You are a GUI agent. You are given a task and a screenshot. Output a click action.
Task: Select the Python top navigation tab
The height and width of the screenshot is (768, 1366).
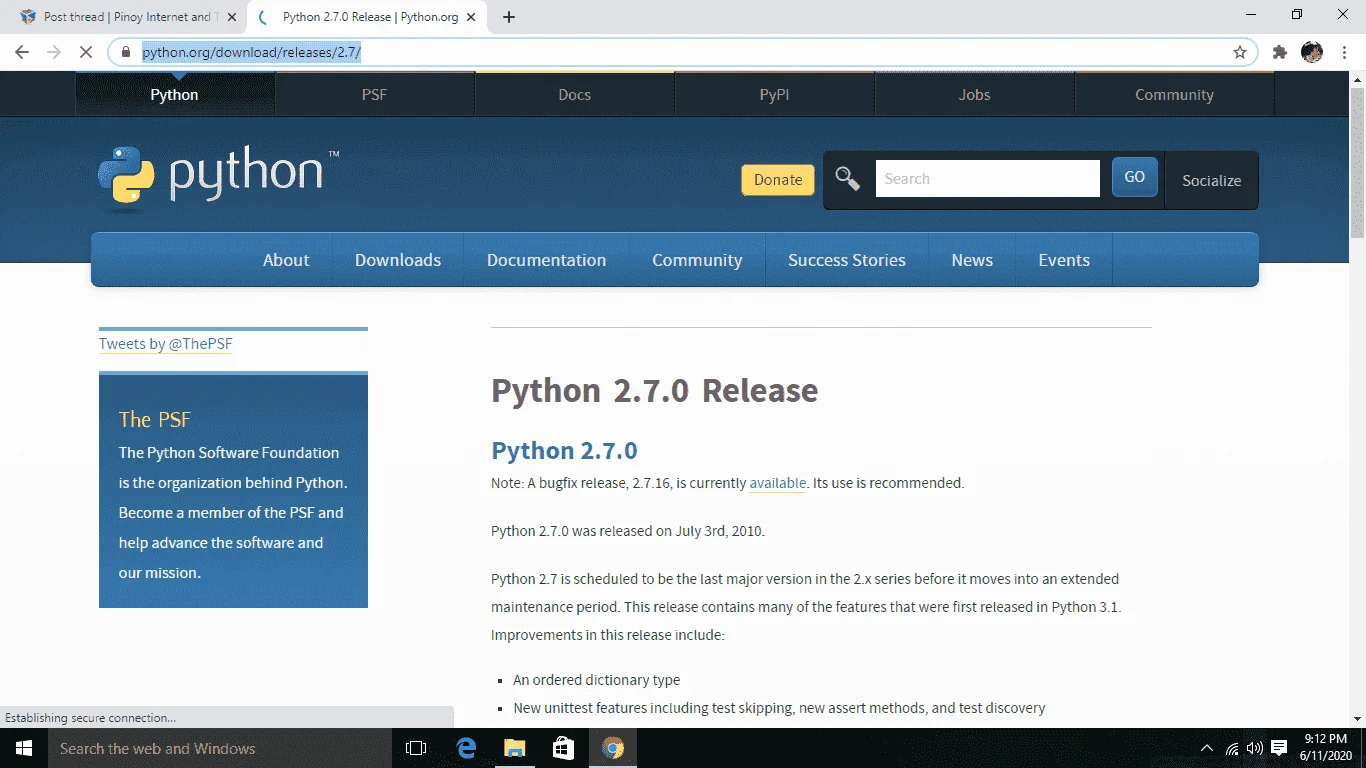coord(174,95)
